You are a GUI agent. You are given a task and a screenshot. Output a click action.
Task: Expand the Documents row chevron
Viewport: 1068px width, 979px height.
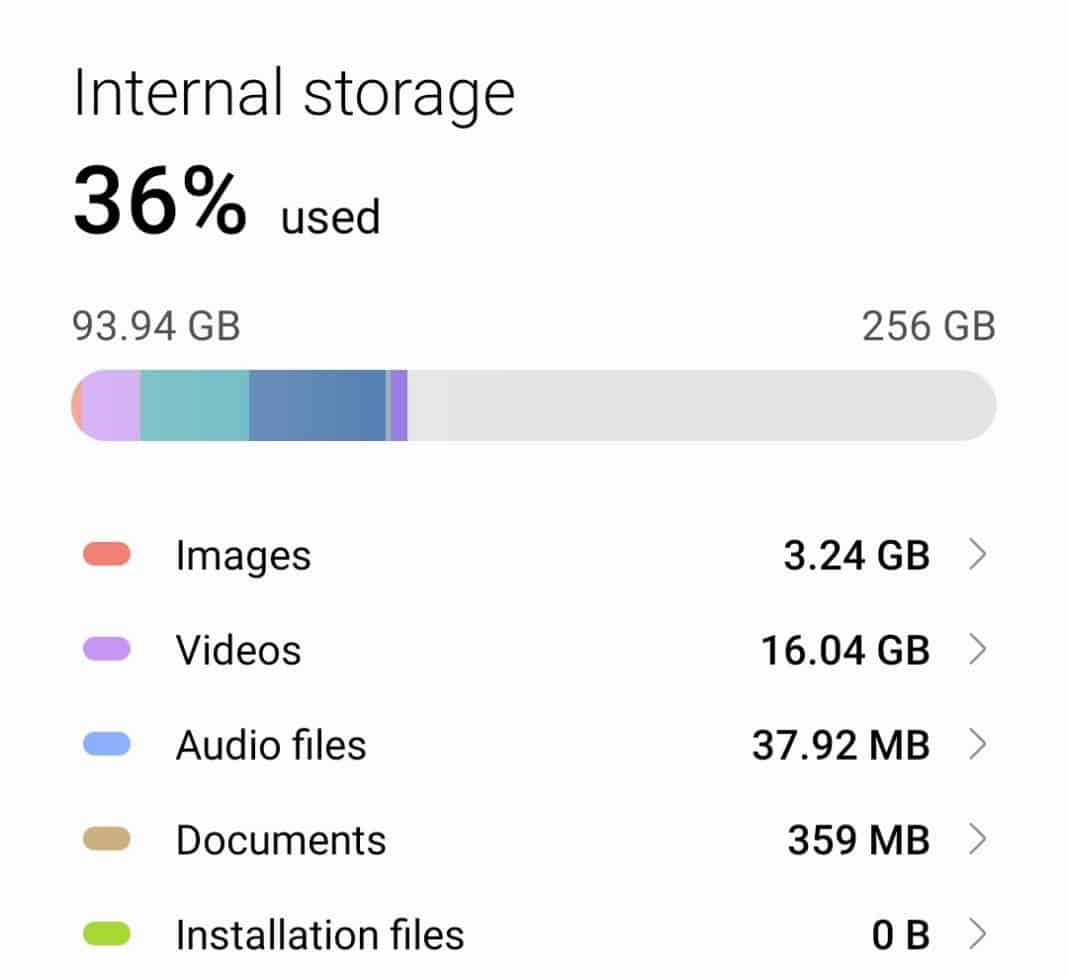978,840
